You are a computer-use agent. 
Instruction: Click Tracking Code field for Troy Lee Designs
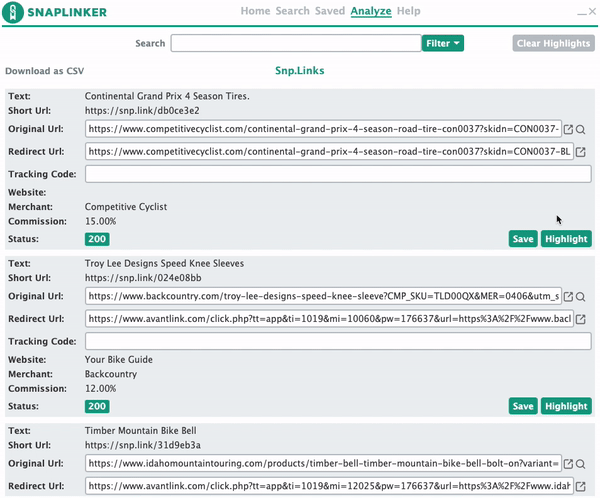pos(338,341)
